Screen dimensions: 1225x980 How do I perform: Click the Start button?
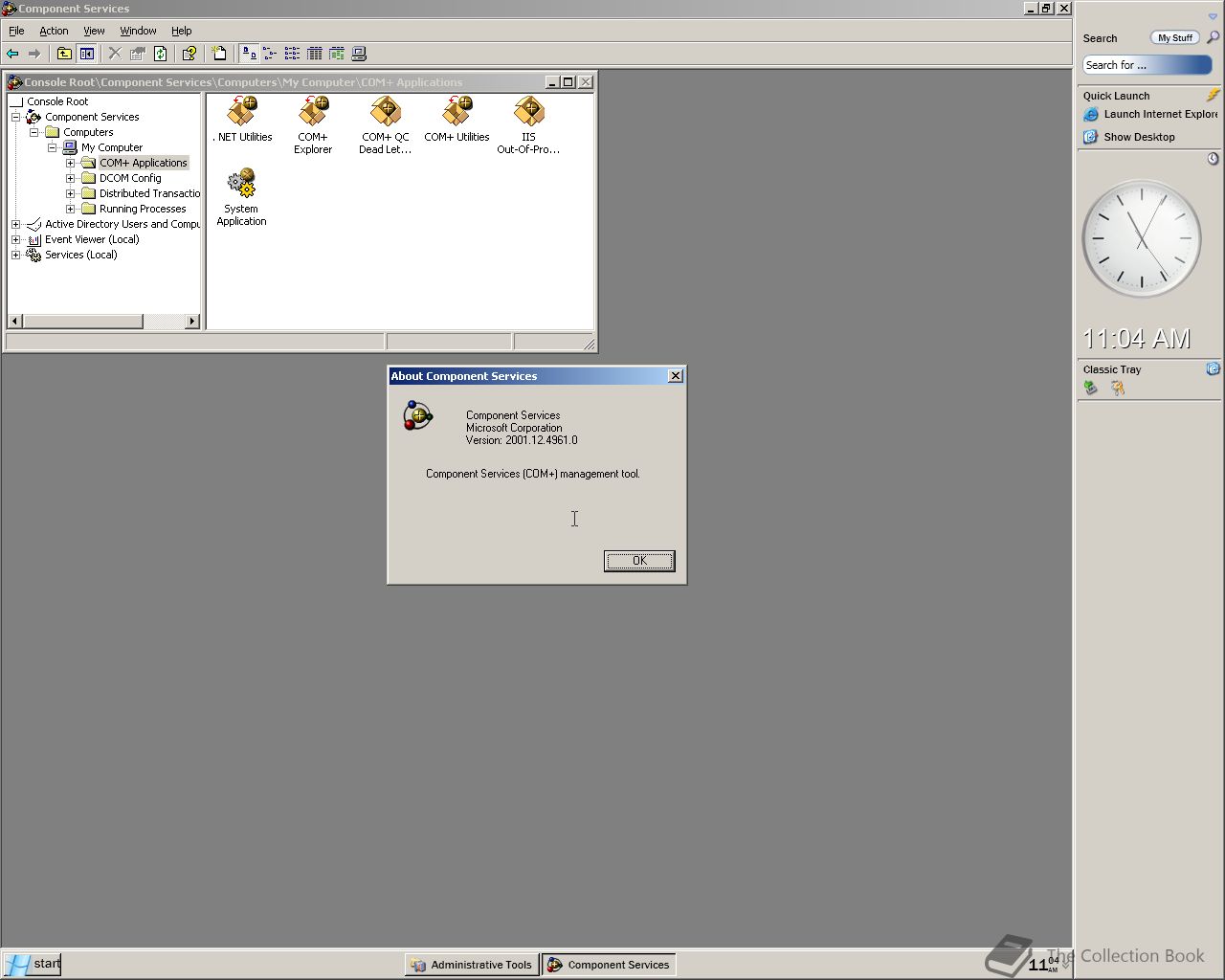32,964
